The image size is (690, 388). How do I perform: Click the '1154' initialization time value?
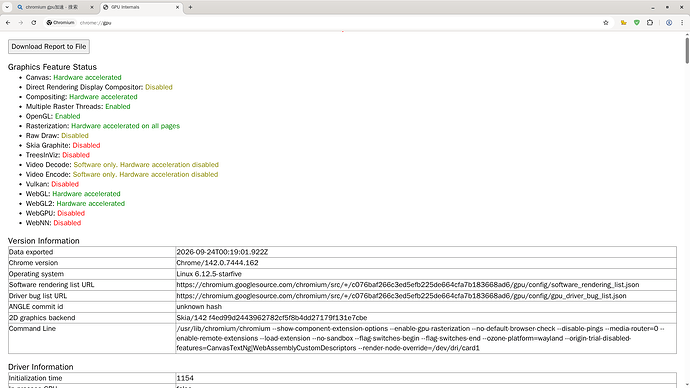click(185, 378)
